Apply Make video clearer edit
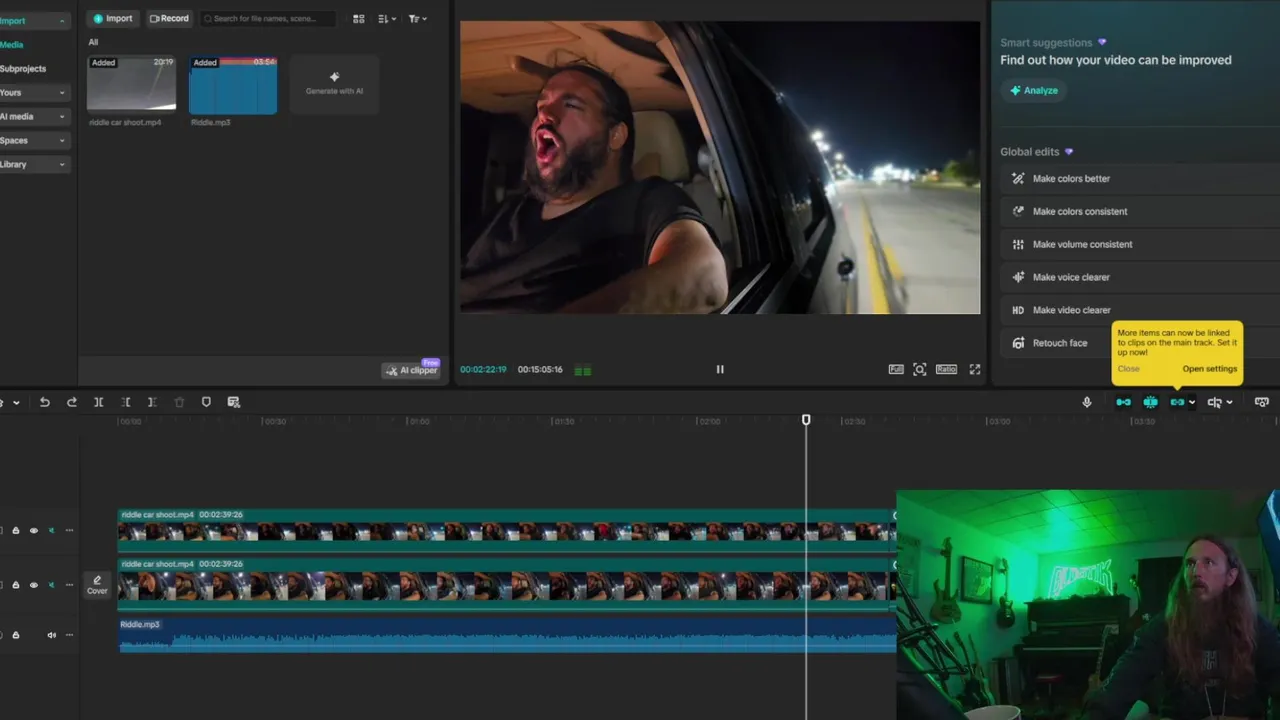Image resolution: width=1280 pixels, height=720 pixels. coord(1140,310)
